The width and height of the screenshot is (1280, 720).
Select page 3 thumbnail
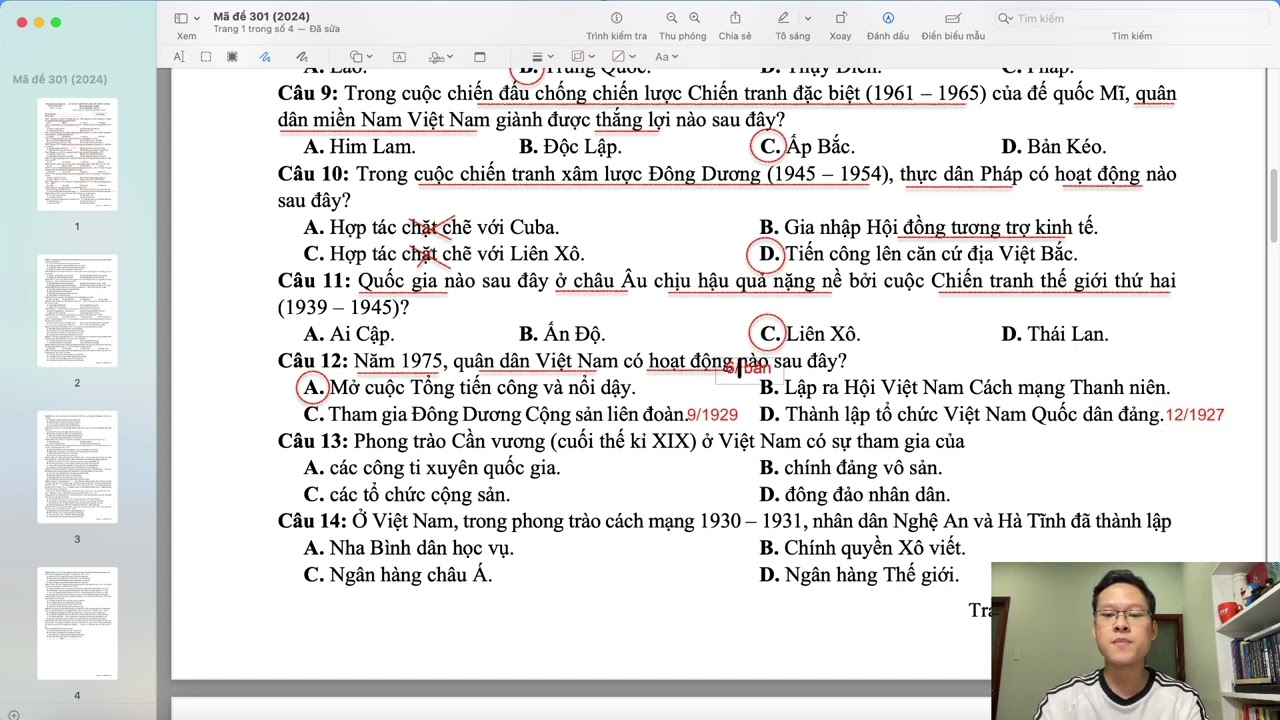coord(77,467)
